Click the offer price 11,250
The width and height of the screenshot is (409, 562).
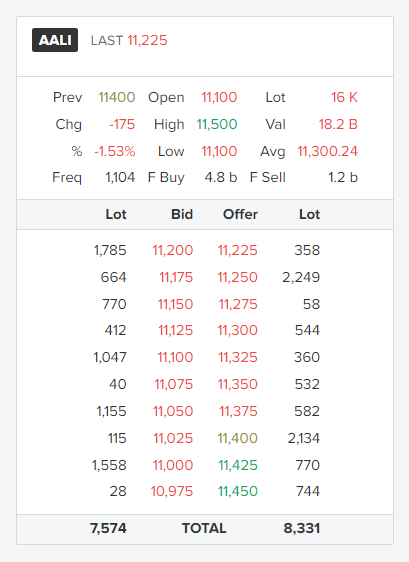pyautogui.click(x=238, y=277)
